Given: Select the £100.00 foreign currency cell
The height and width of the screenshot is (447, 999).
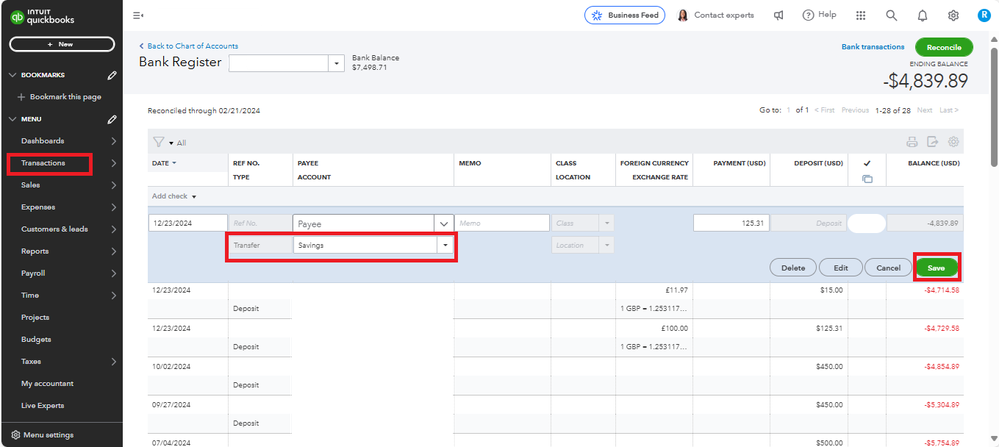Looking at the screenshot, I should pos(675,329).
